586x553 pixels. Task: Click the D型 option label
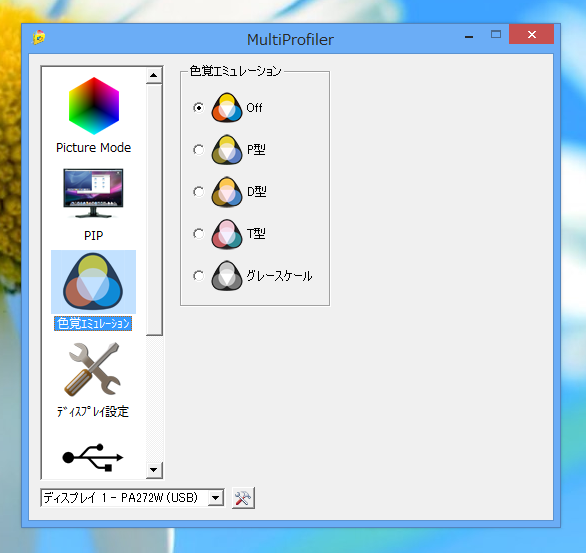pos(257,192)
